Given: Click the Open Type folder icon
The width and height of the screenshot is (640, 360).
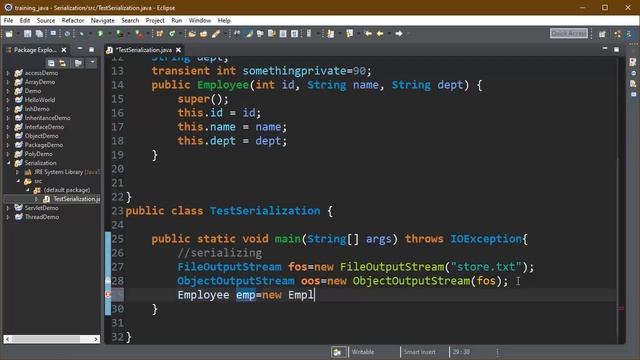Looking at the screenshot, I should pos(192,33).
